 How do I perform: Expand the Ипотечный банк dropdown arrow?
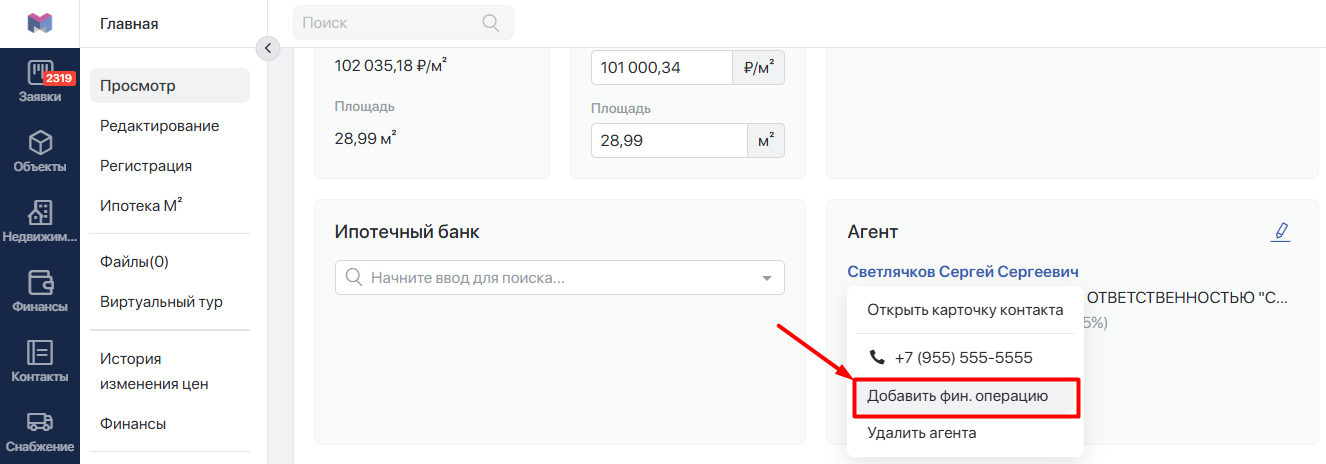pyautogui.click(x=767, y=278)
